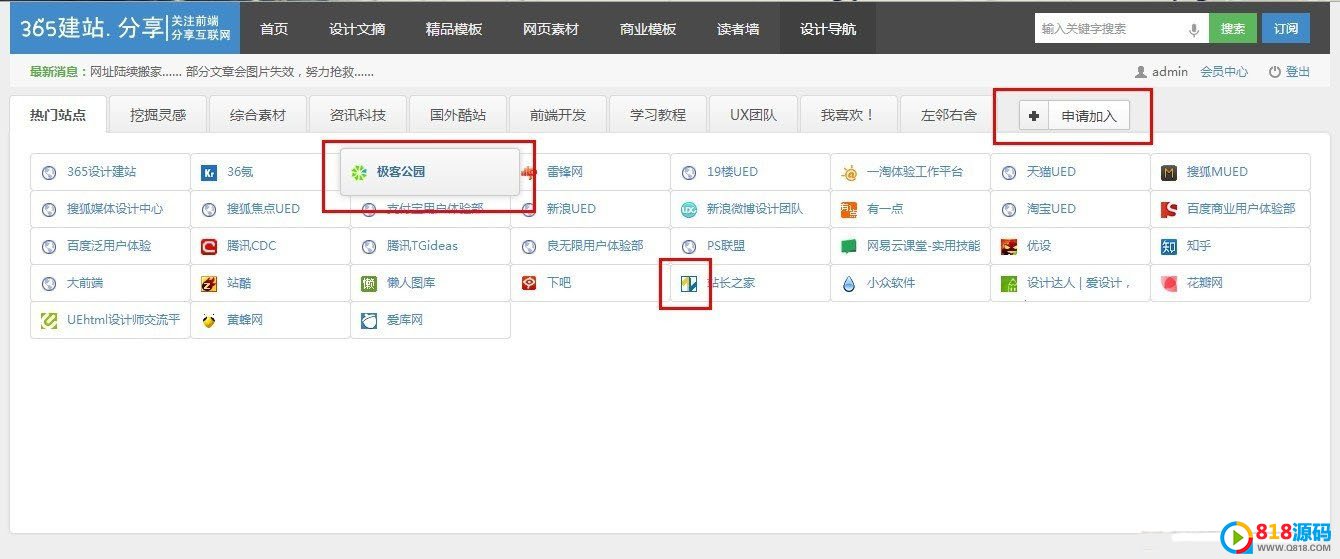The width and height of the screenshot is (1340, 559).
Task: Click the 365建站.分享 site logo
Action: (x=125, y=28)
